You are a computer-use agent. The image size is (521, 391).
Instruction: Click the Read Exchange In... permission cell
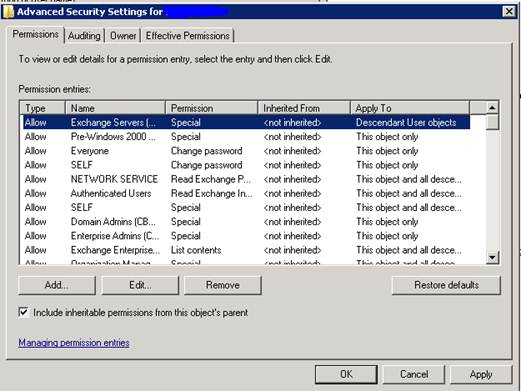211,193
